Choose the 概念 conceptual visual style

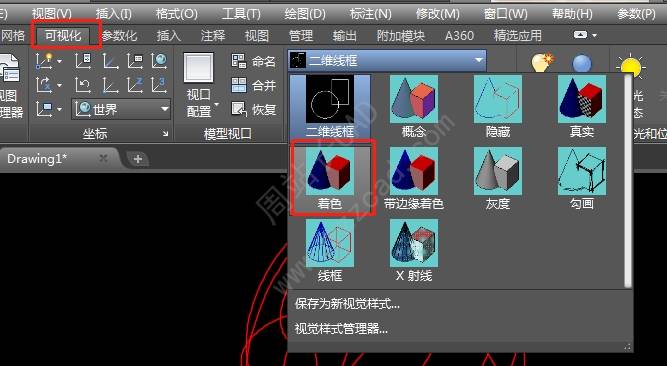pos(414,106)
